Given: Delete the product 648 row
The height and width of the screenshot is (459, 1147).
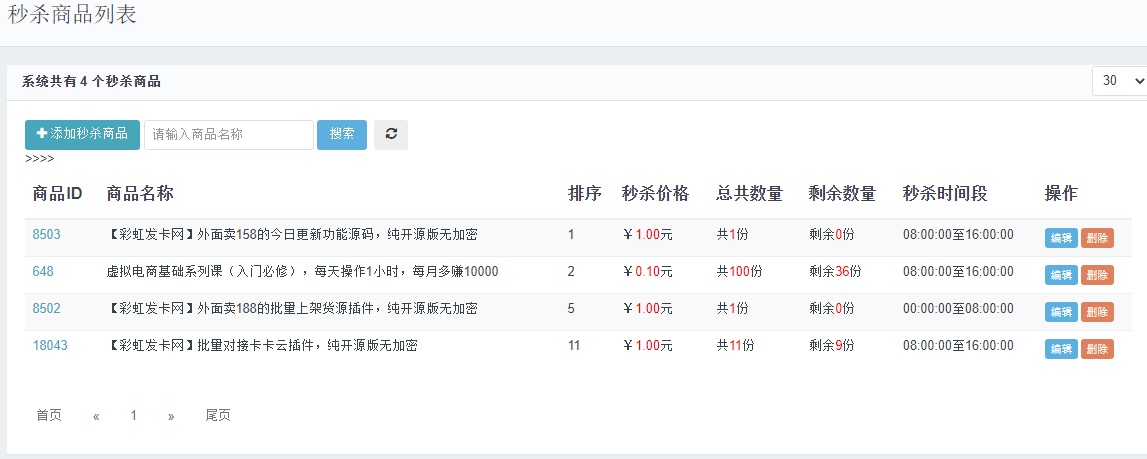Looking at the screenshot, I should click(x=1097, y=275).
